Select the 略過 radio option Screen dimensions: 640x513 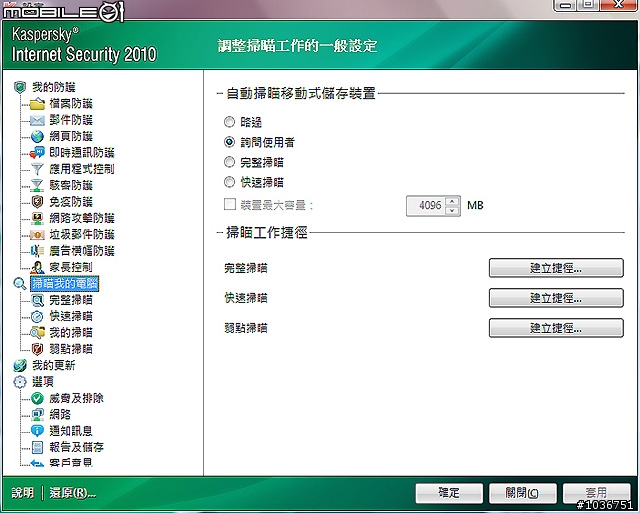[229, 122]
